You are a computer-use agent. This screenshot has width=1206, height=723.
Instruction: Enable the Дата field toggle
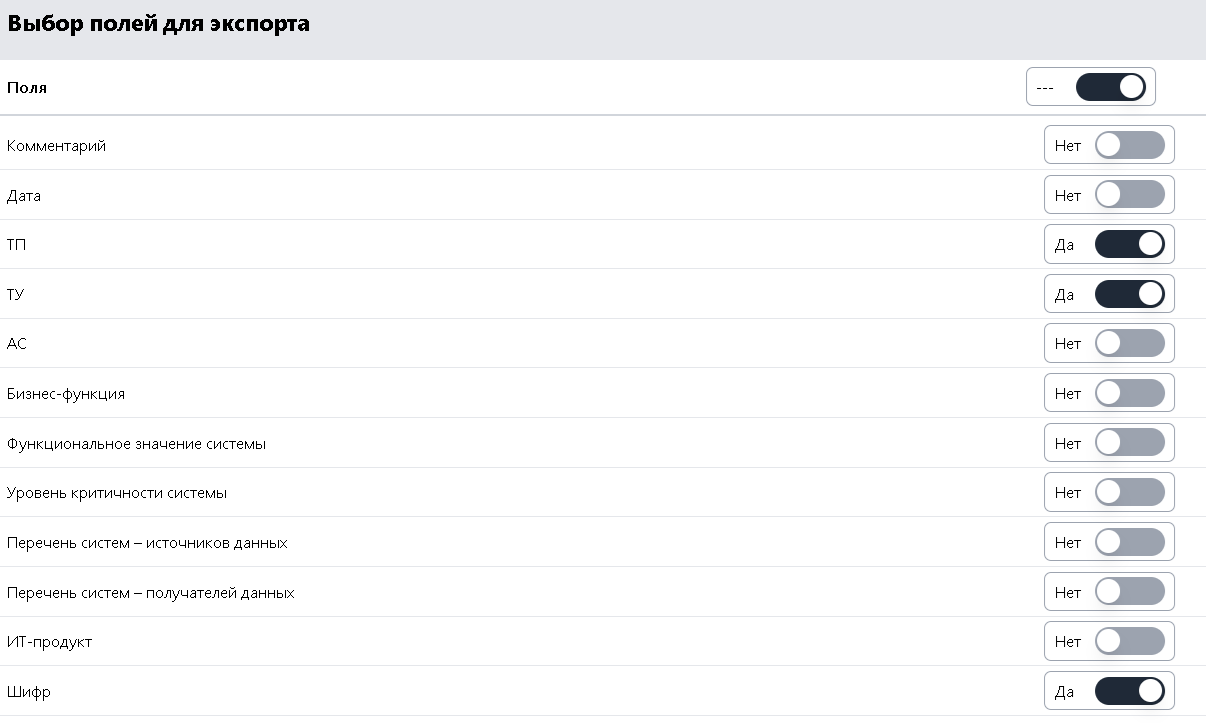pos(1130,195)
